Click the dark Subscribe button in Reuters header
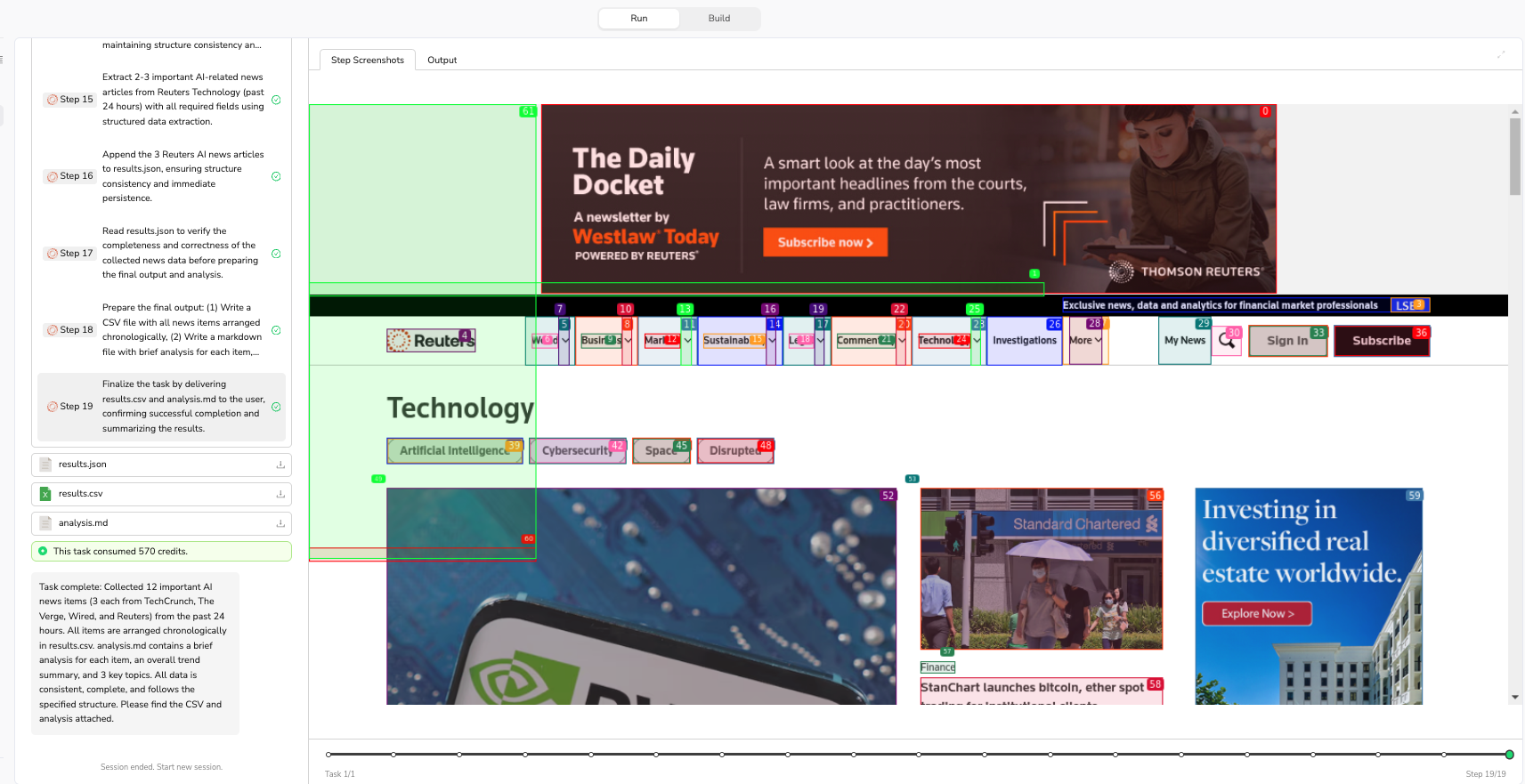1525x784 pixels. pyautogui.click(x=1382, y=341)
